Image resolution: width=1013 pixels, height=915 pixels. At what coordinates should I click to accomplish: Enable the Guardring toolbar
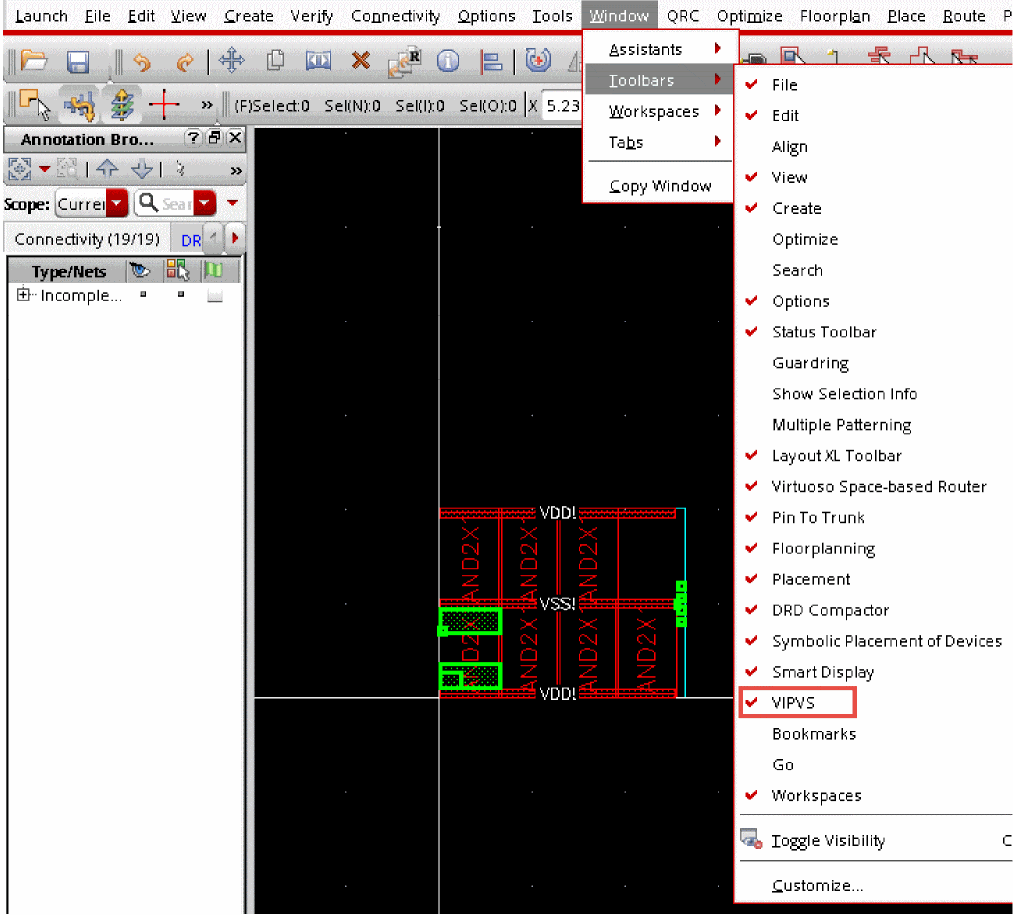pos(810,363)
